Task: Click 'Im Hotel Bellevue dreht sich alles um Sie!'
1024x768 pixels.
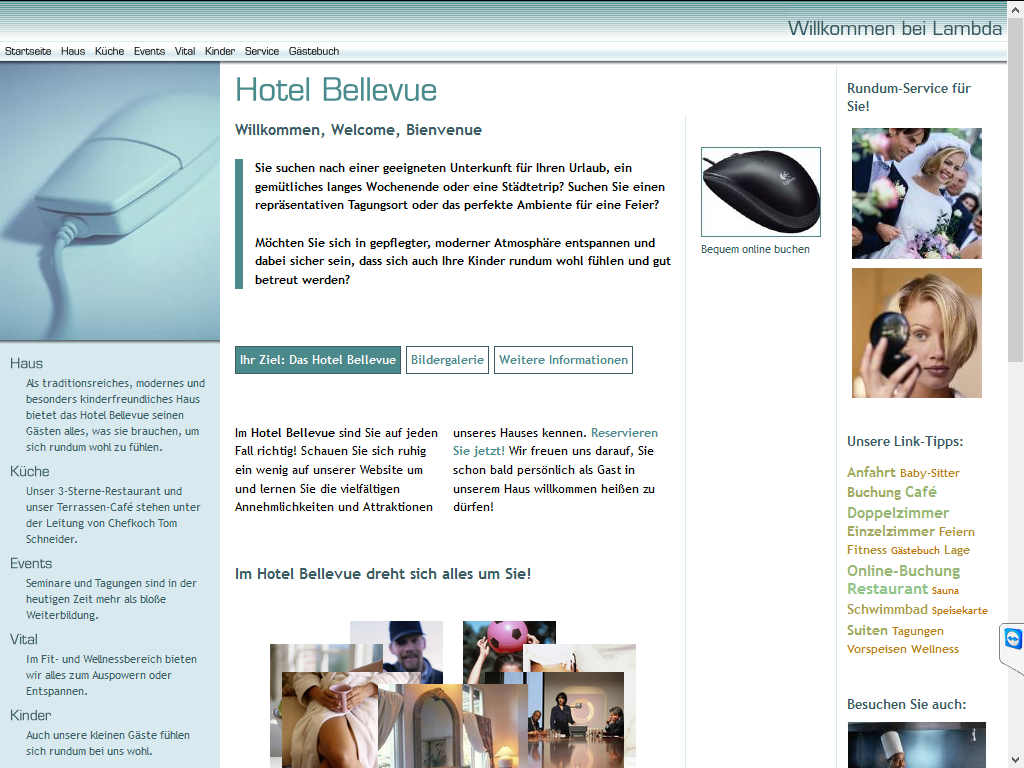Action: pyautogui.click(x=383, y=574)
